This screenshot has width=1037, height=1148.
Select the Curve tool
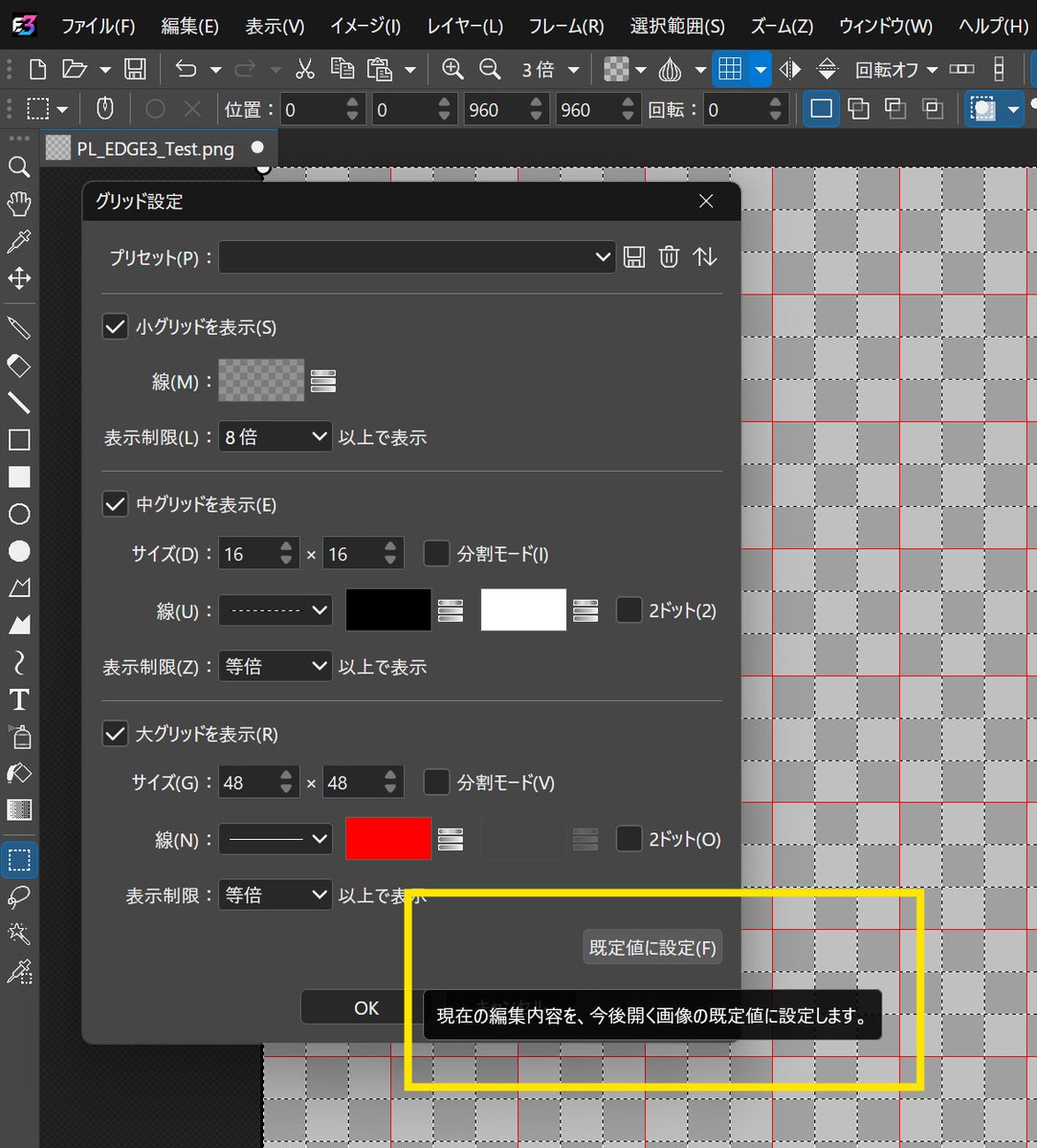coord(19,662)
